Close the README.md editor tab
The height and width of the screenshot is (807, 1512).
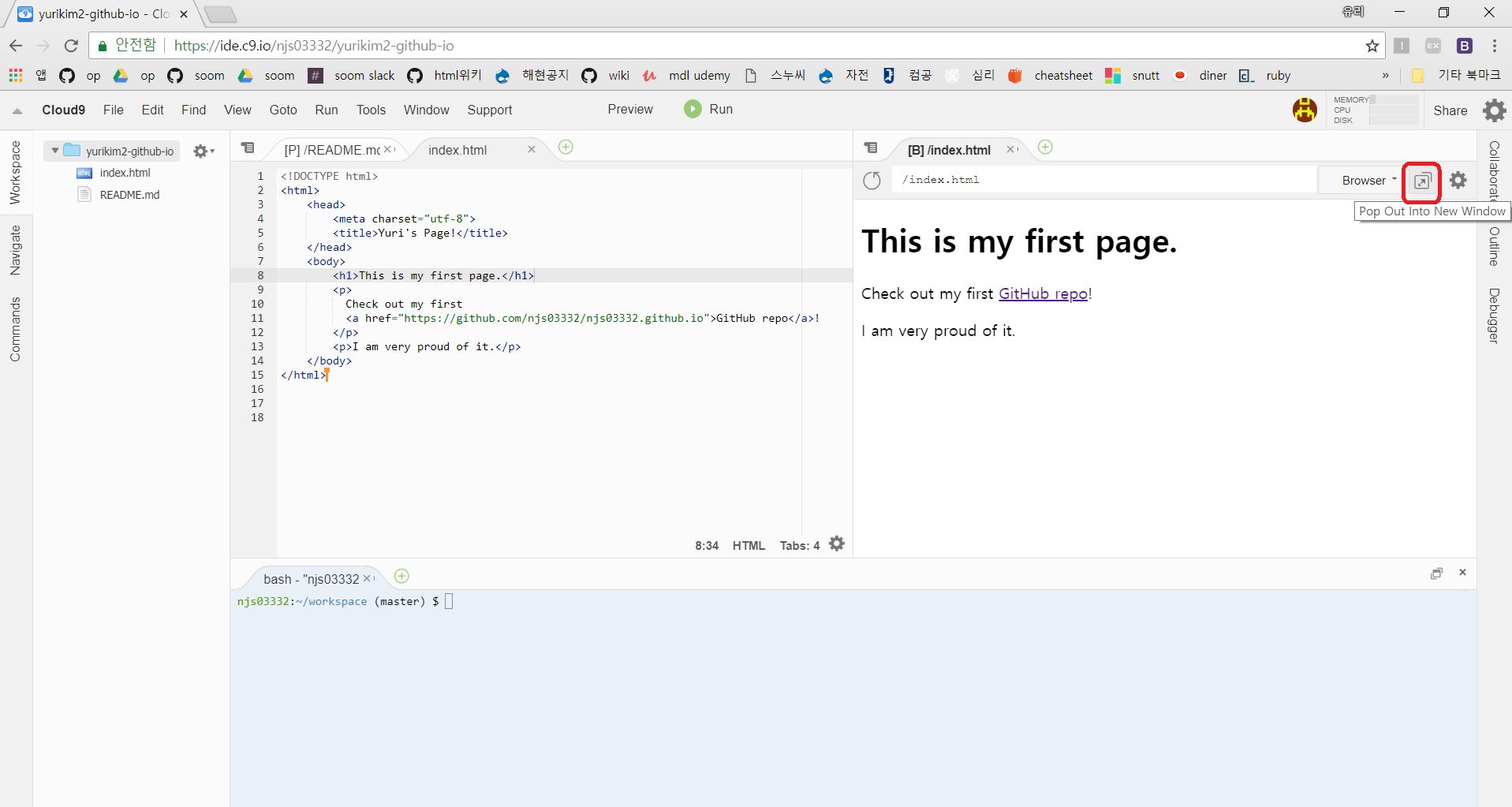tap(387, 149)
